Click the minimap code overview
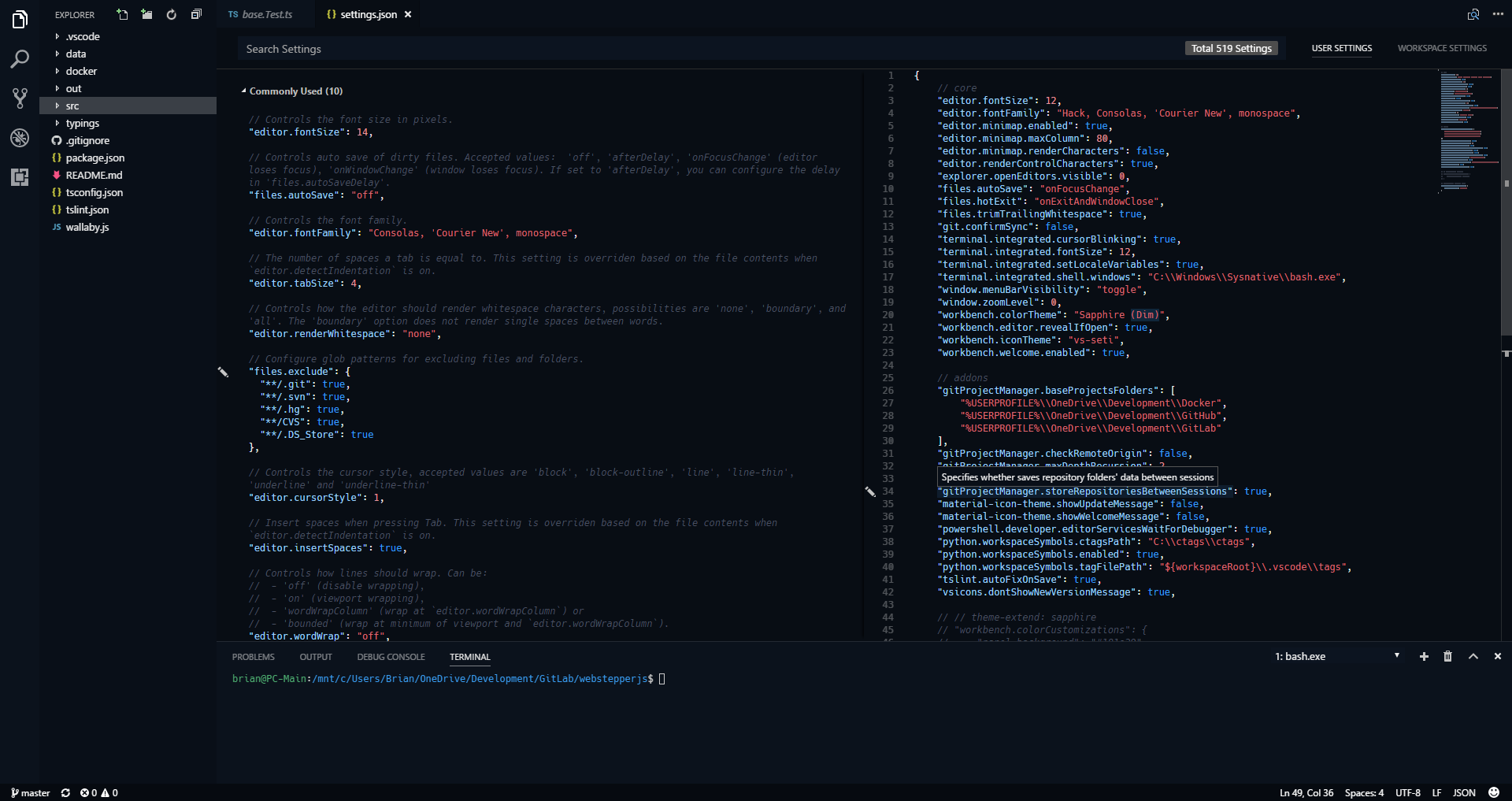This screenshot has width=1512, height=801. tap(1467, 131)
